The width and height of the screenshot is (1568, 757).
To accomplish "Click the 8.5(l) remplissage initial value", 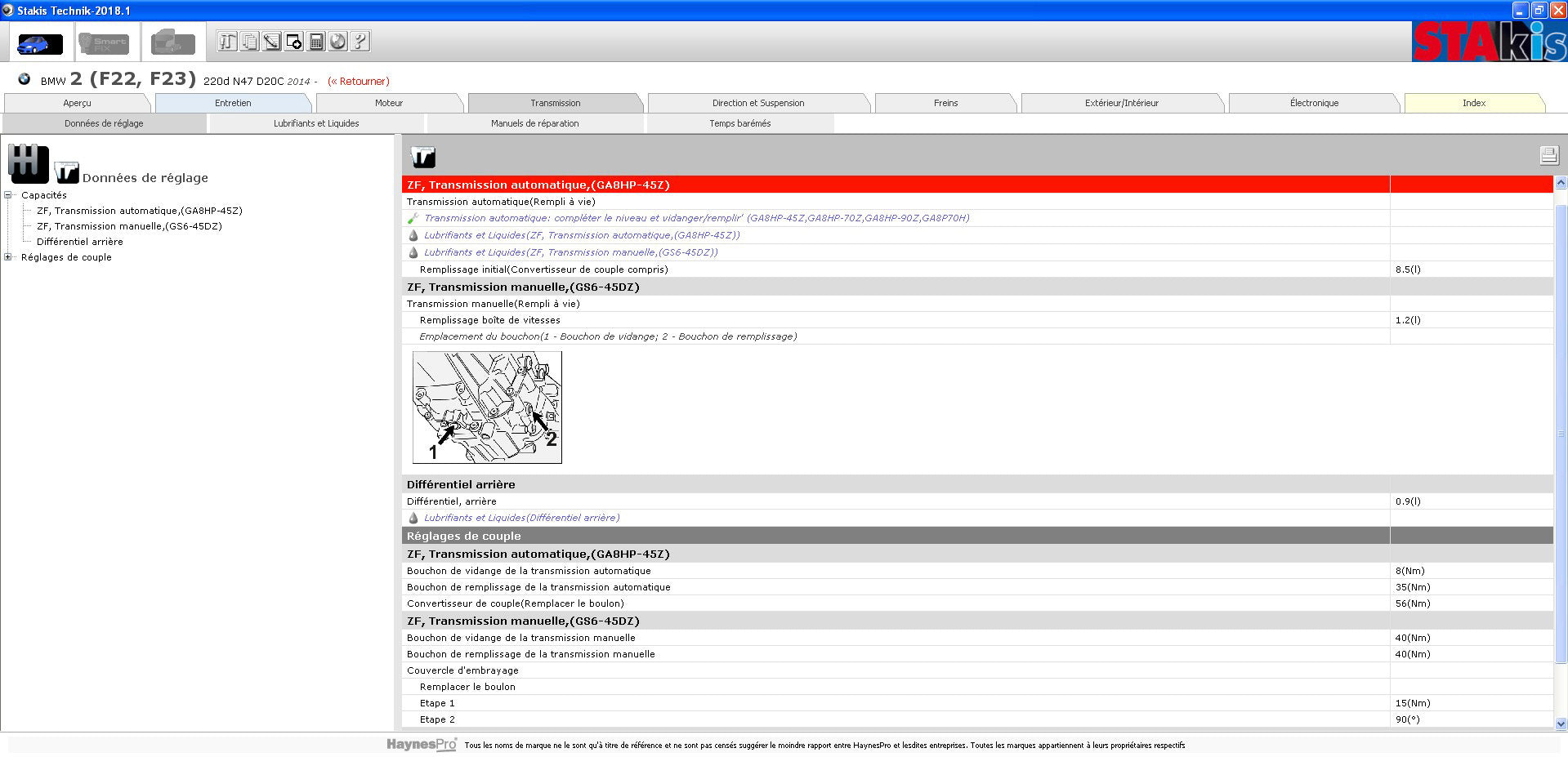I will tap(1408, 269).
